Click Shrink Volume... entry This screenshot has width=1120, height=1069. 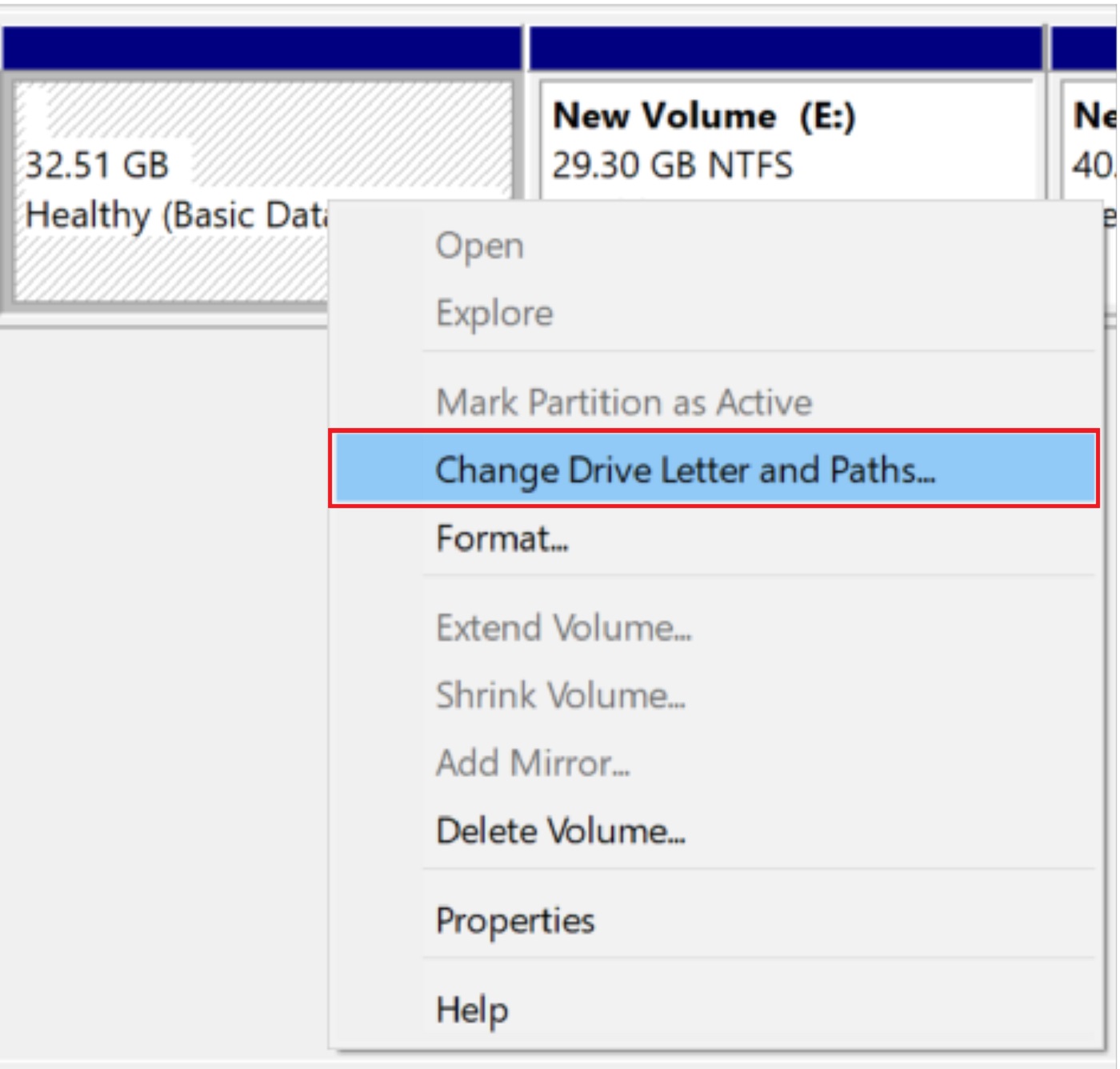pyautogui.click(x=560, y=695)
